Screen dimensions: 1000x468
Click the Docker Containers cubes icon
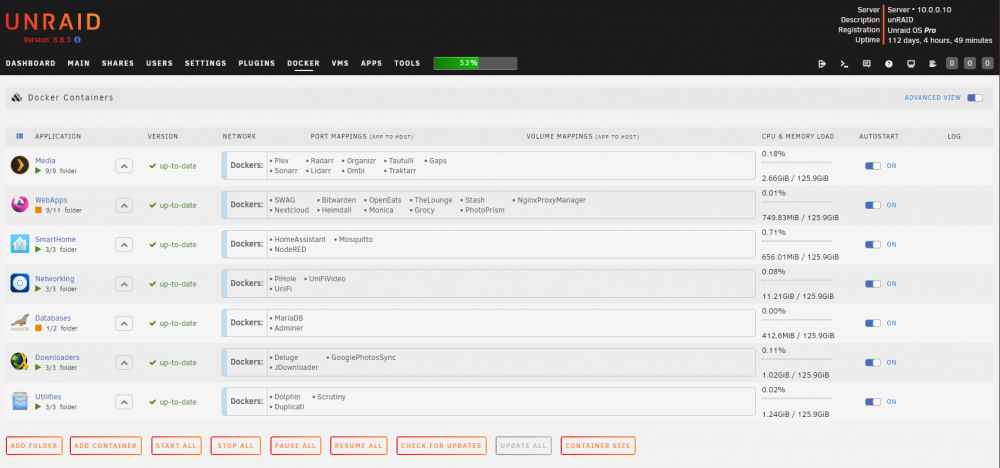[x=17, y=98]
